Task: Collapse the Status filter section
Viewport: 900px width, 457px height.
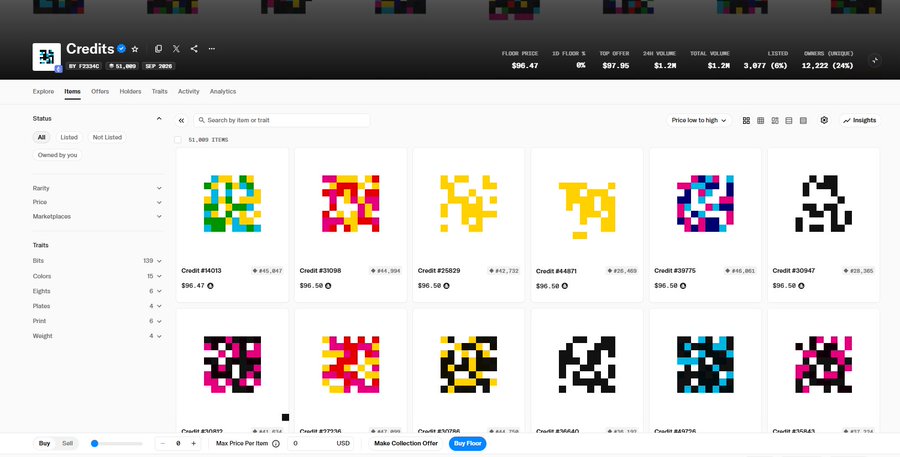Action: [x=159, y=119]
